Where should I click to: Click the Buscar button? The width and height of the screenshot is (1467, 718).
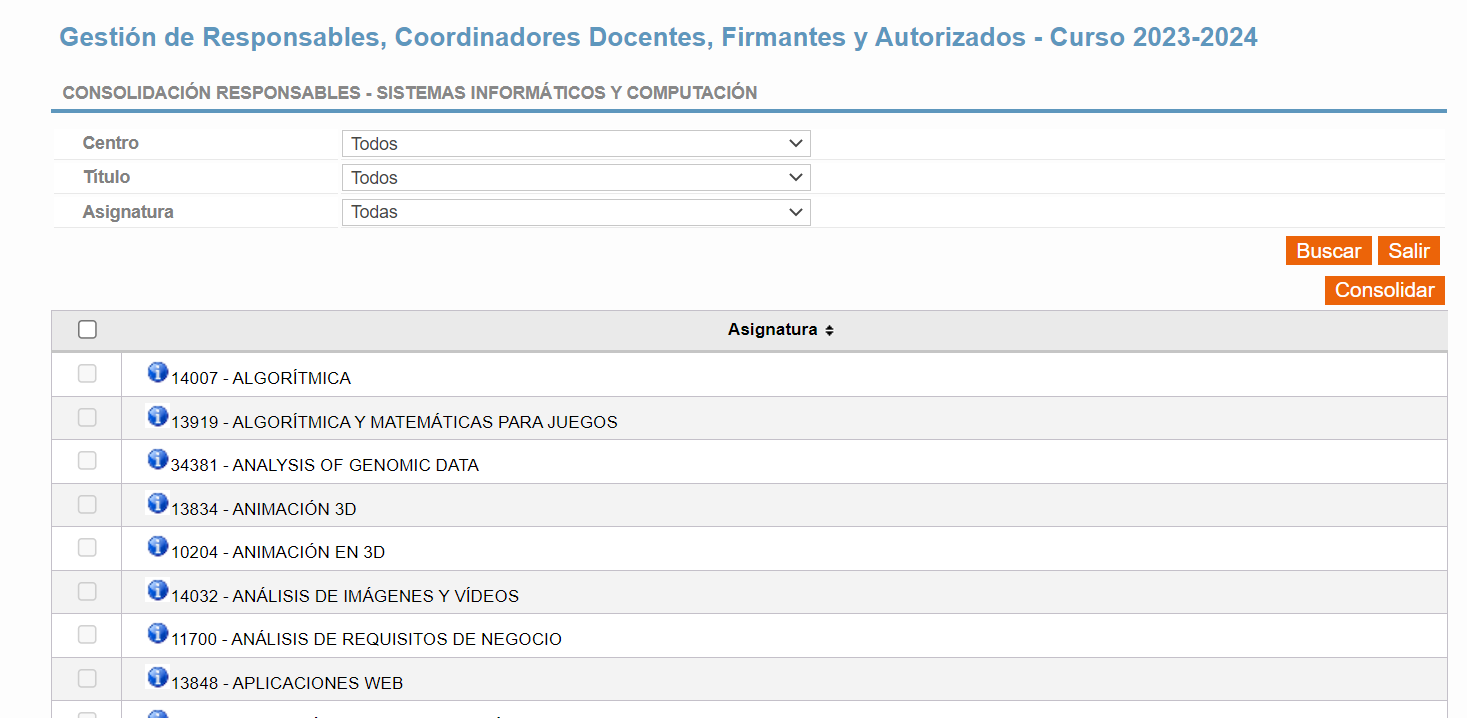(1329, 251)
